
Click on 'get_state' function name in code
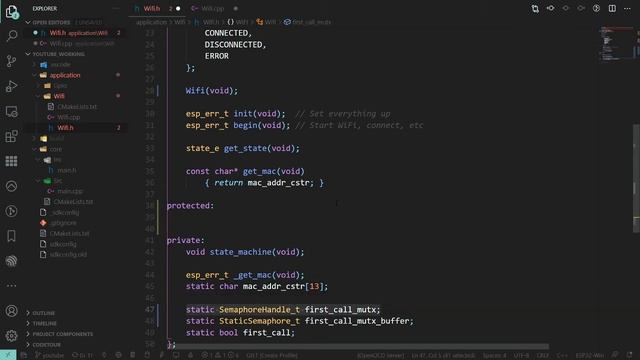[246, 149]
